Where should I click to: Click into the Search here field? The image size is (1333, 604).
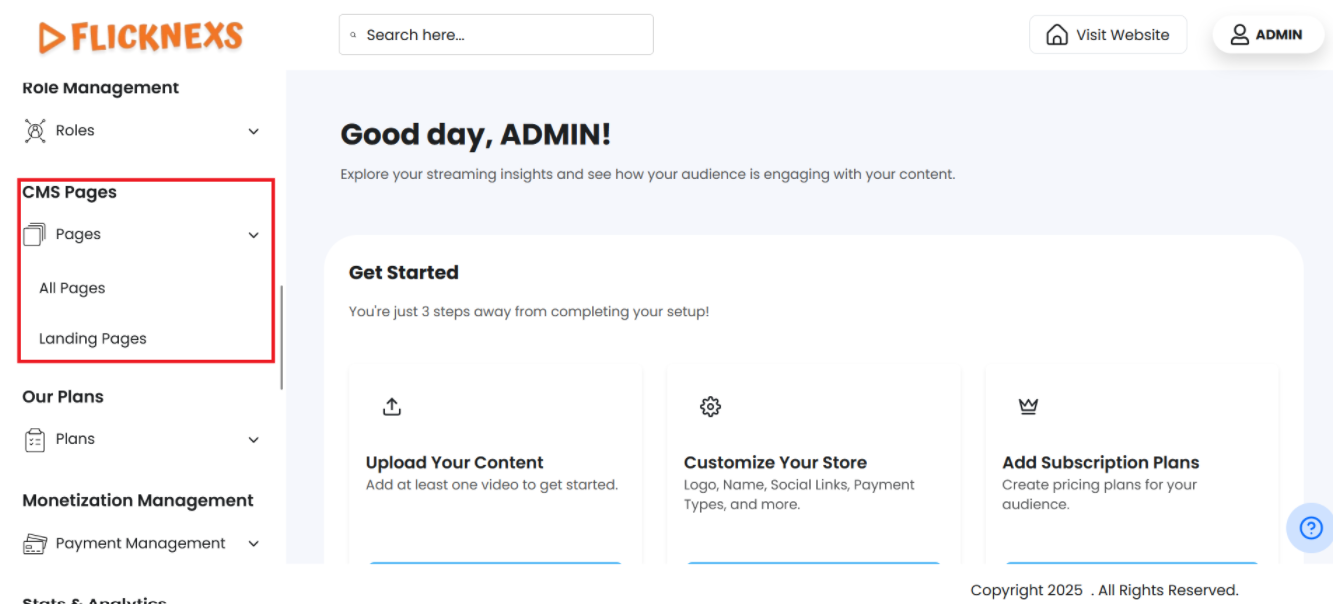pos(500,35)
